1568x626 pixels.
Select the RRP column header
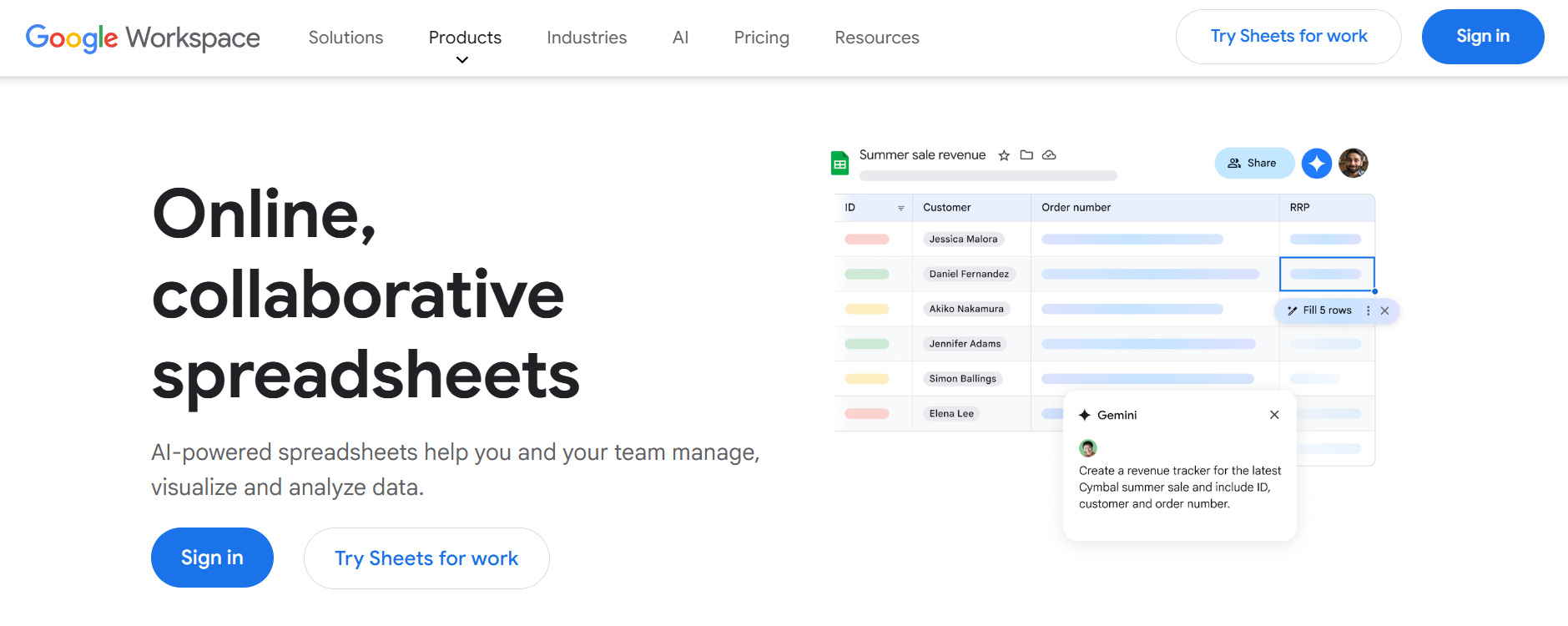(x=1327, y=208)
